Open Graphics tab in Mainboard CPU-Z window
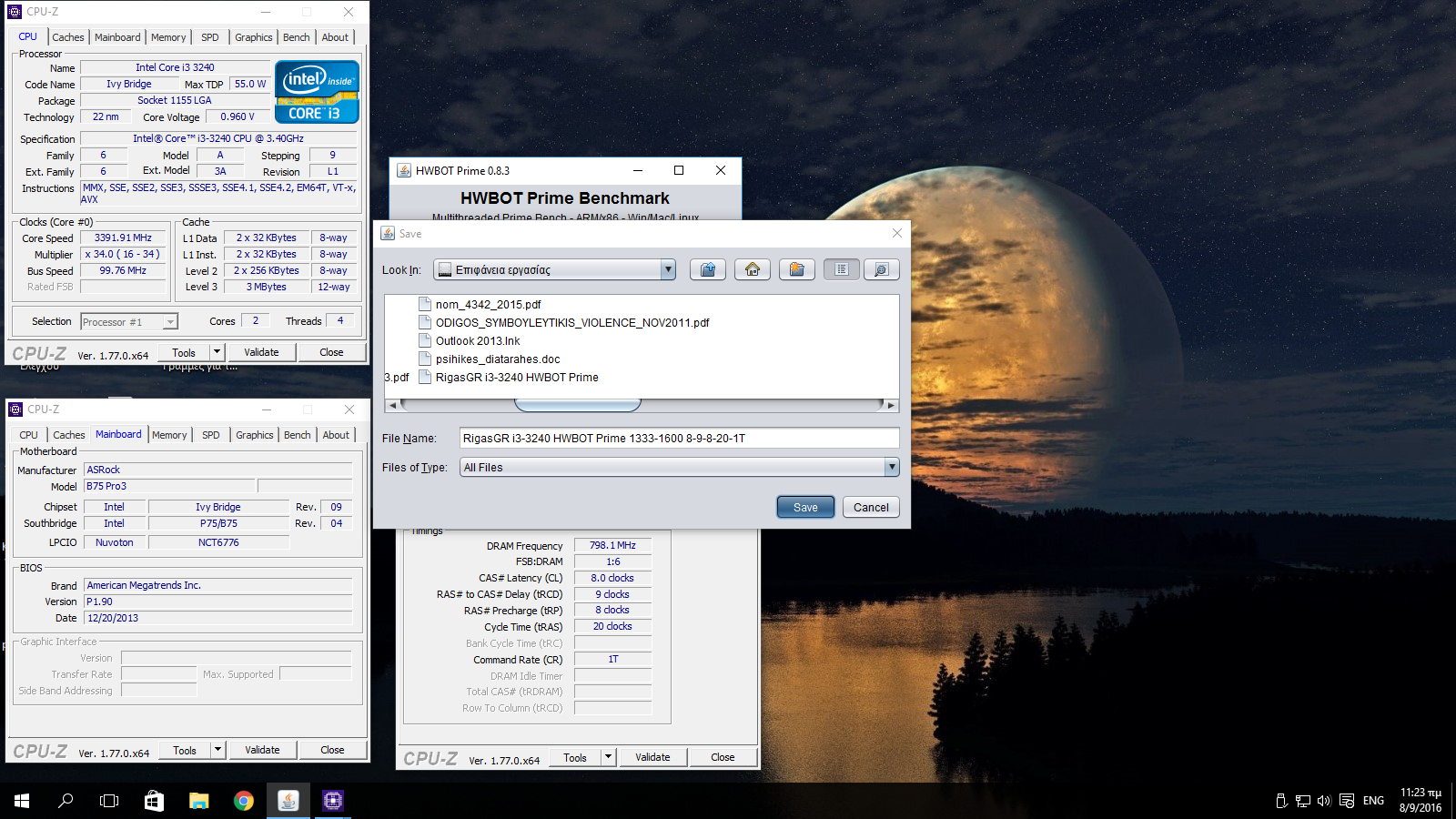 255,435
